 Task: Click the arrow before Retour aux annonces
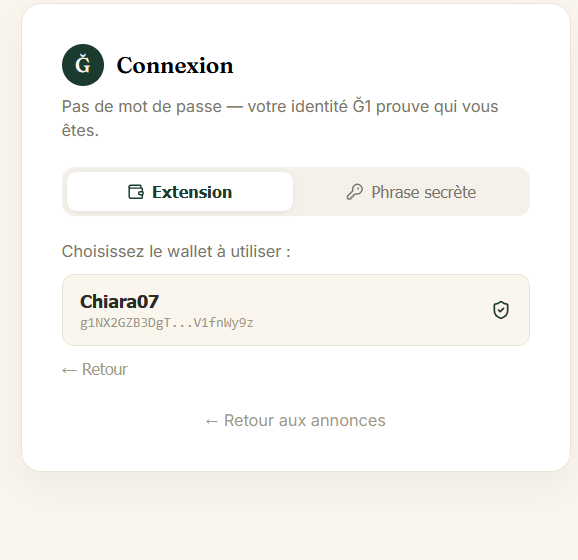coord(212,421)
